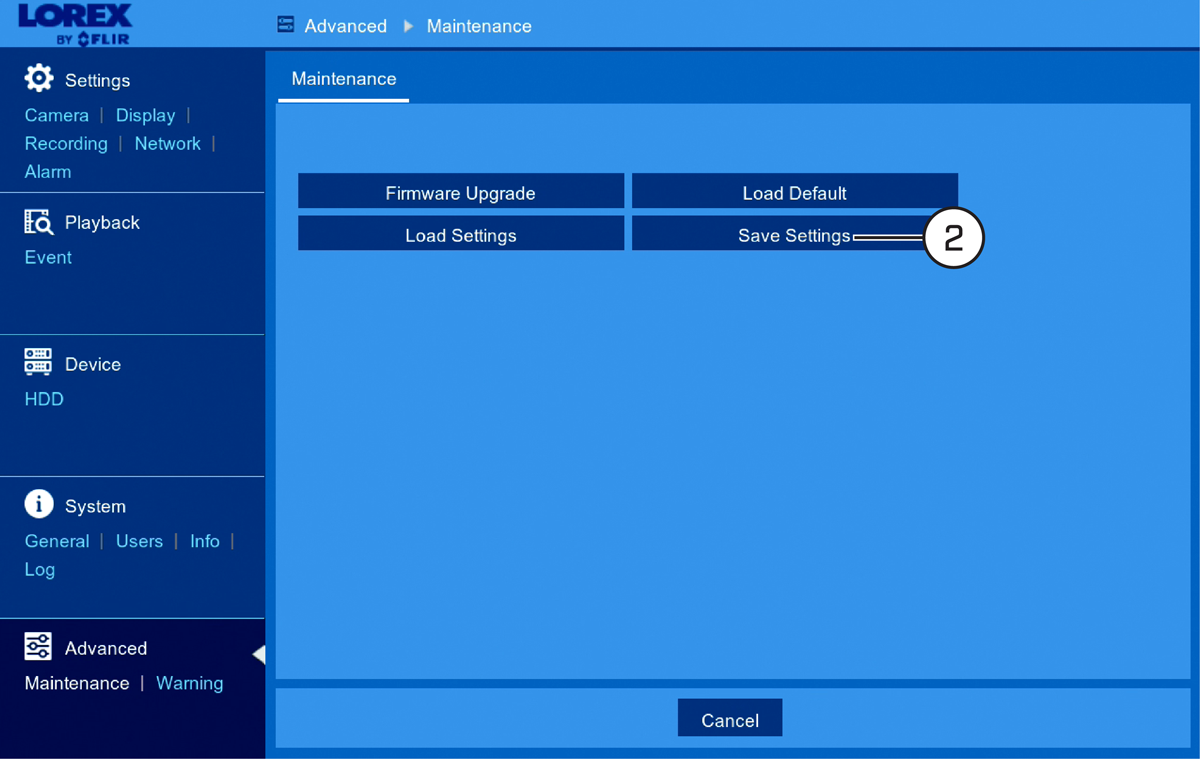Click the Playback film search icon
The width and height of the screenshot is (1200, 759).
pos(38,222)
